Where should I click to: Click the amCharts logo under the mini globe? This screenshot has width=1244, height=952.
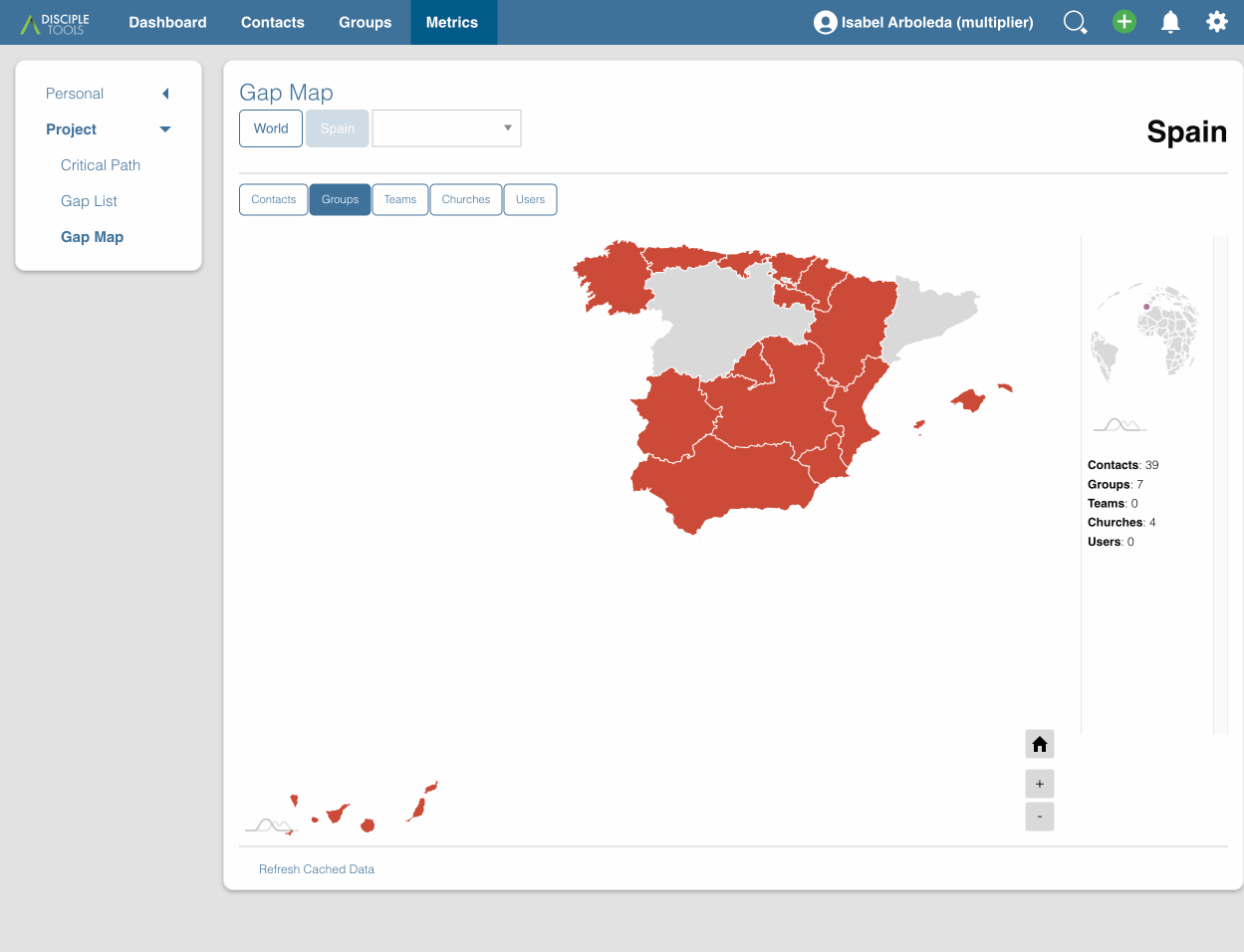click(1120, 425)
